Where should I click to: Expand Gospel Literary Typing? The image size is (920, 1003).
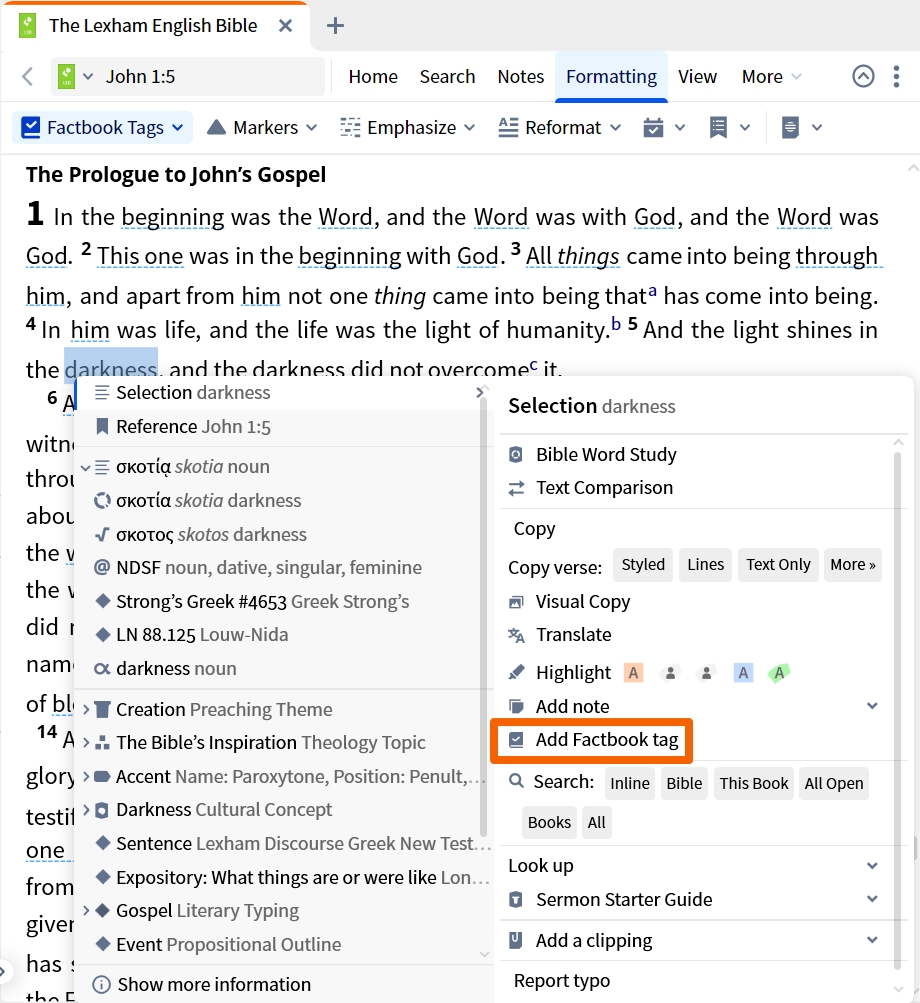click(86, 910)
